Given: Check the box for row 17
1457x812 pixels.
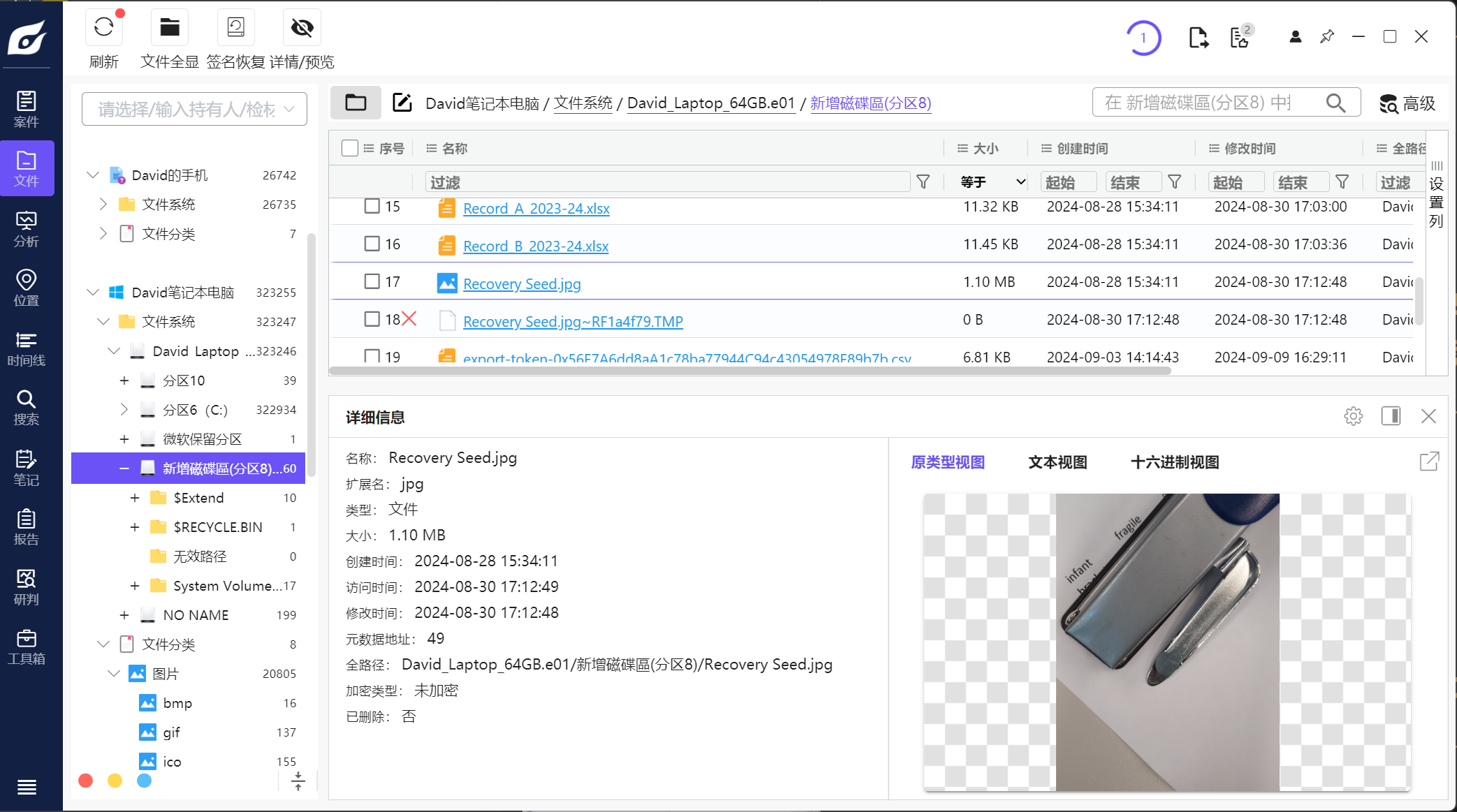Looking at the screenshot, I should pos(372,281).
